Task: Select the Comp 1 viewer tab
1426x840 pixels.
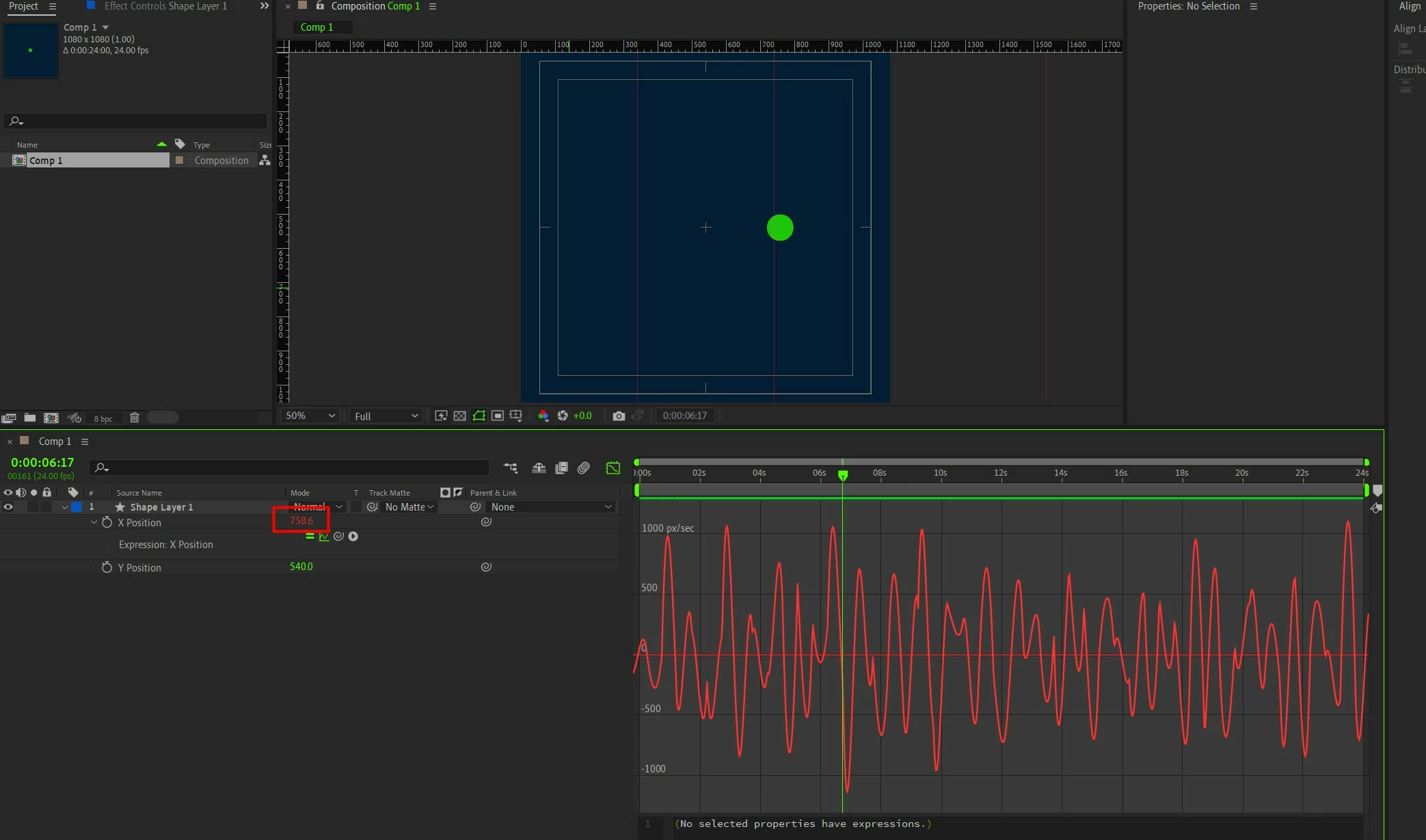Action: pyautogui.click(x=317, y=27)
